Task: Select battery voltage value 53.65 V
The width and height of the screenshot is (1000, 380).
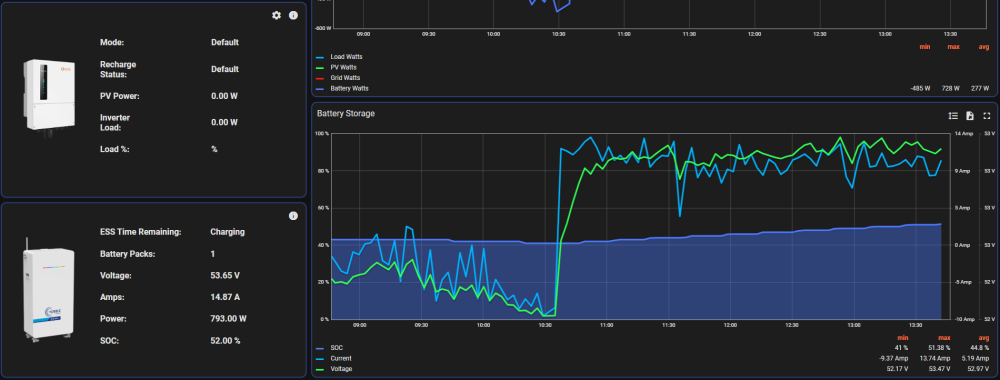Action: 225,275
